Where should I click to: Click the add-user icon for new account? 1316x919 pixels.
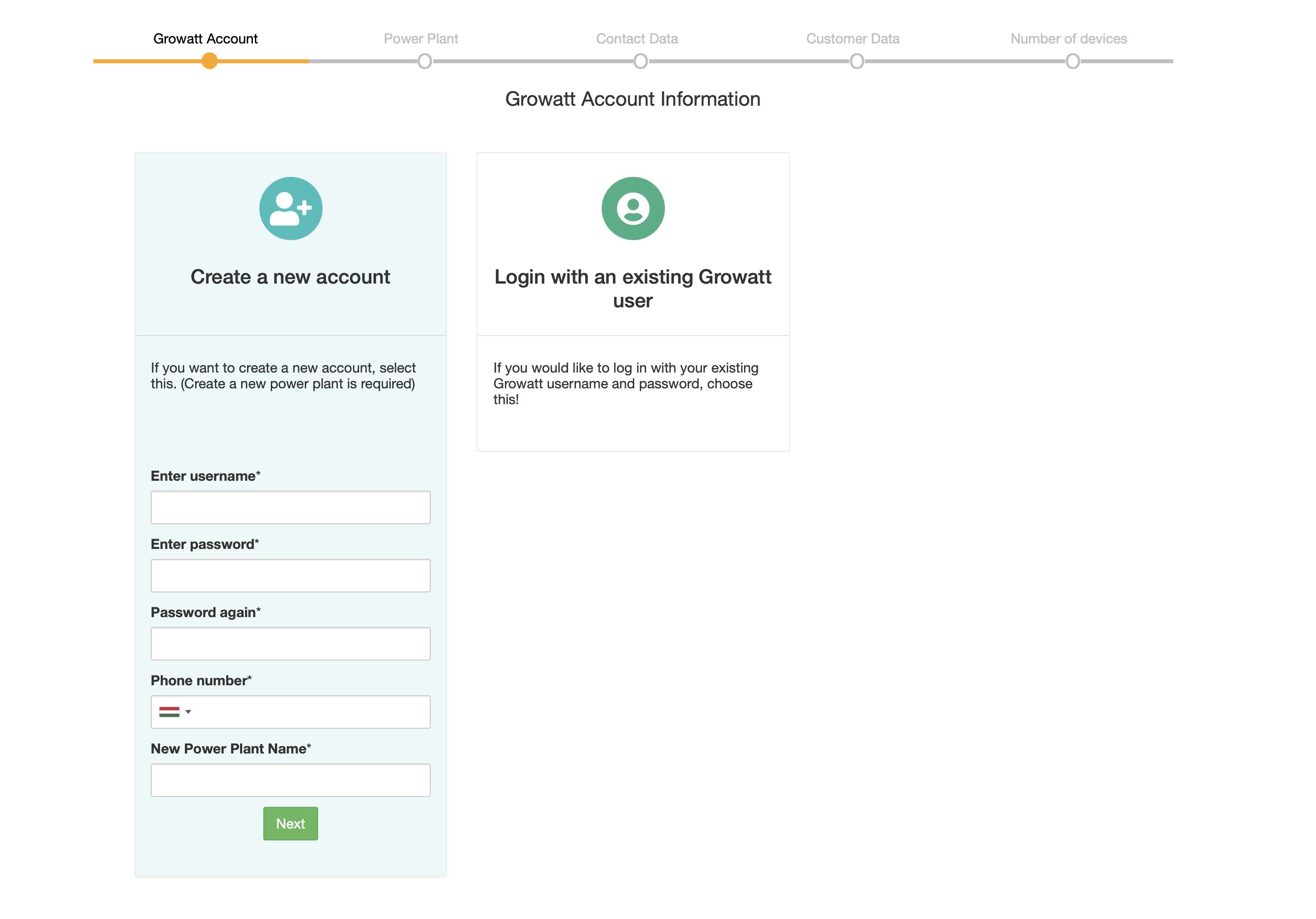[290, 209]
